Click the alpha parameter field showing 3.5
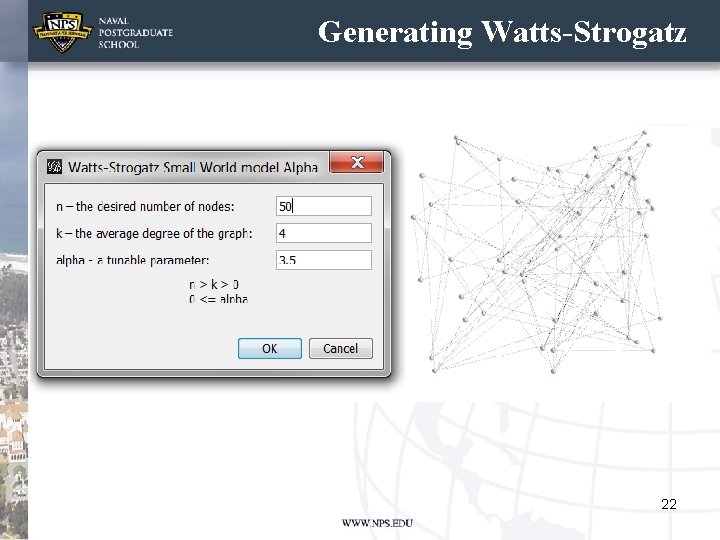Image resolution: width=720 pixels, height=540 pixels. (324, 260)
